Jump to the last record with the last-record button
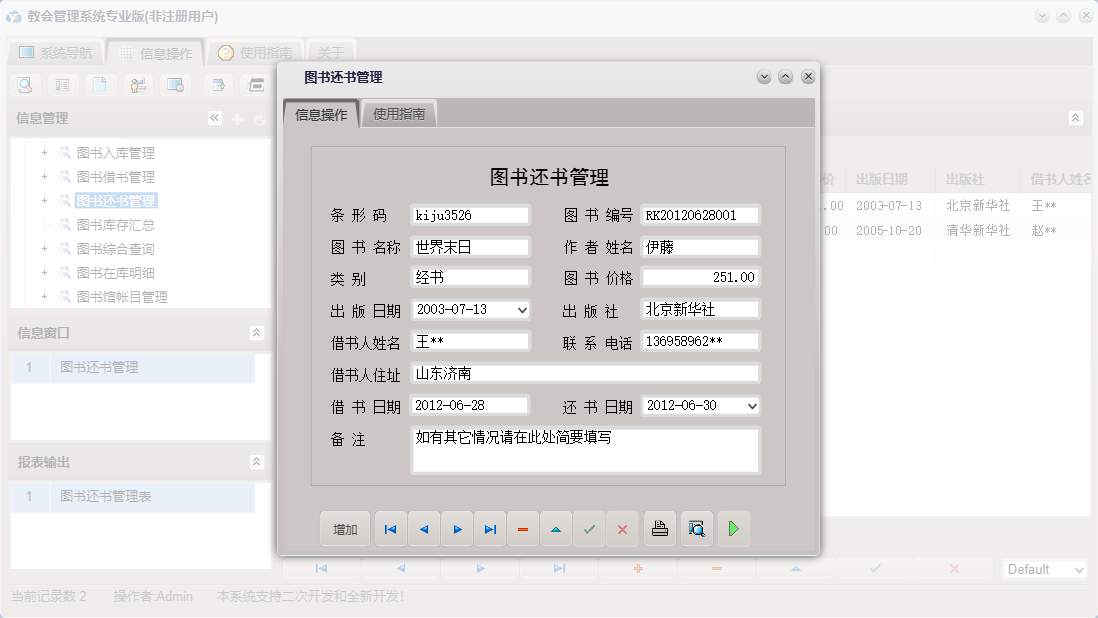 click(x=490, y=529)
